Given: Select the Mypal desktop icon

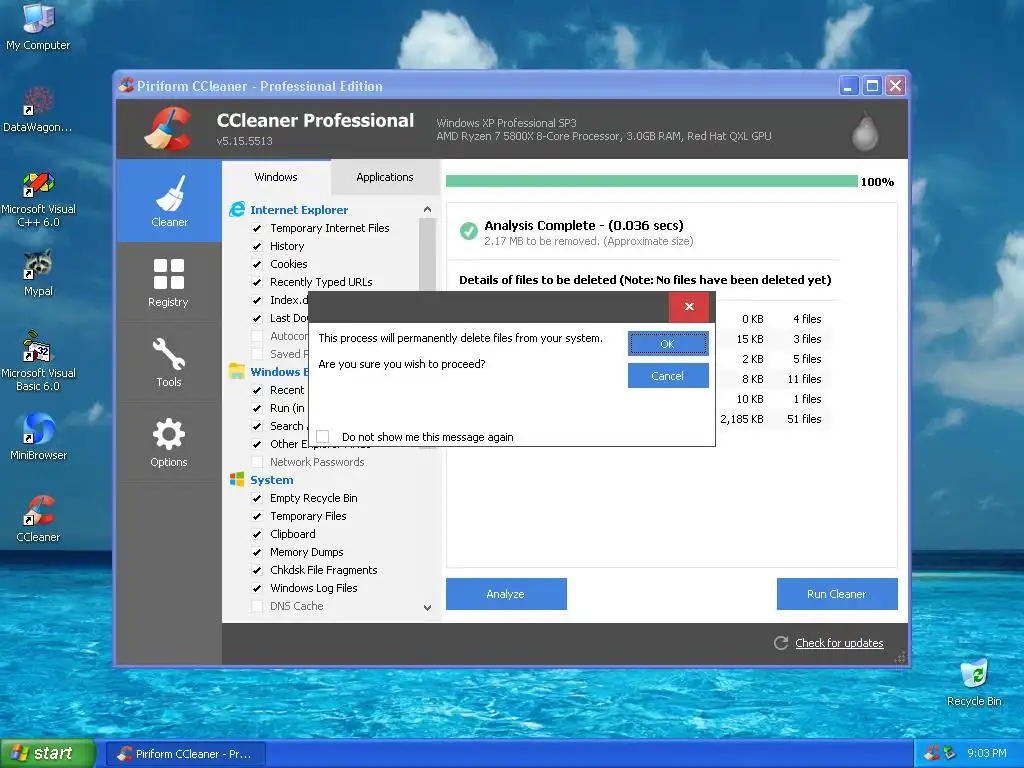Looking at the screenshot, I should point(38,273).
